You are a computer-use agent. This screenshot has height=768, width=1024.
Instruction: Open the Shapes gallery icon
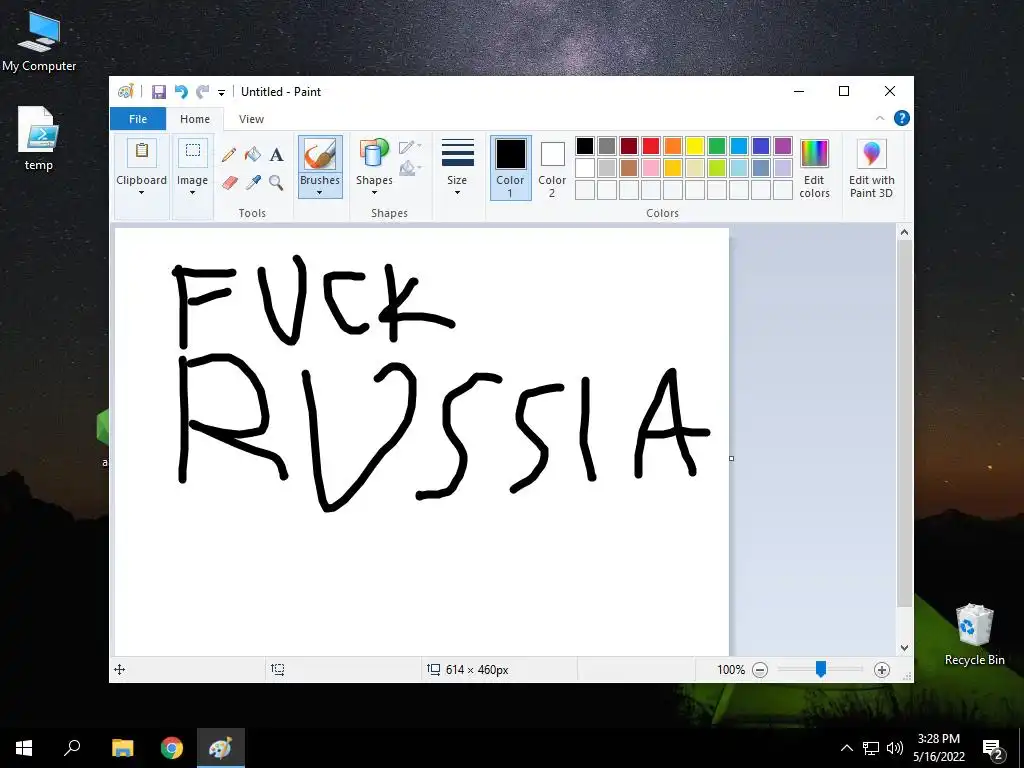(374, 154)
